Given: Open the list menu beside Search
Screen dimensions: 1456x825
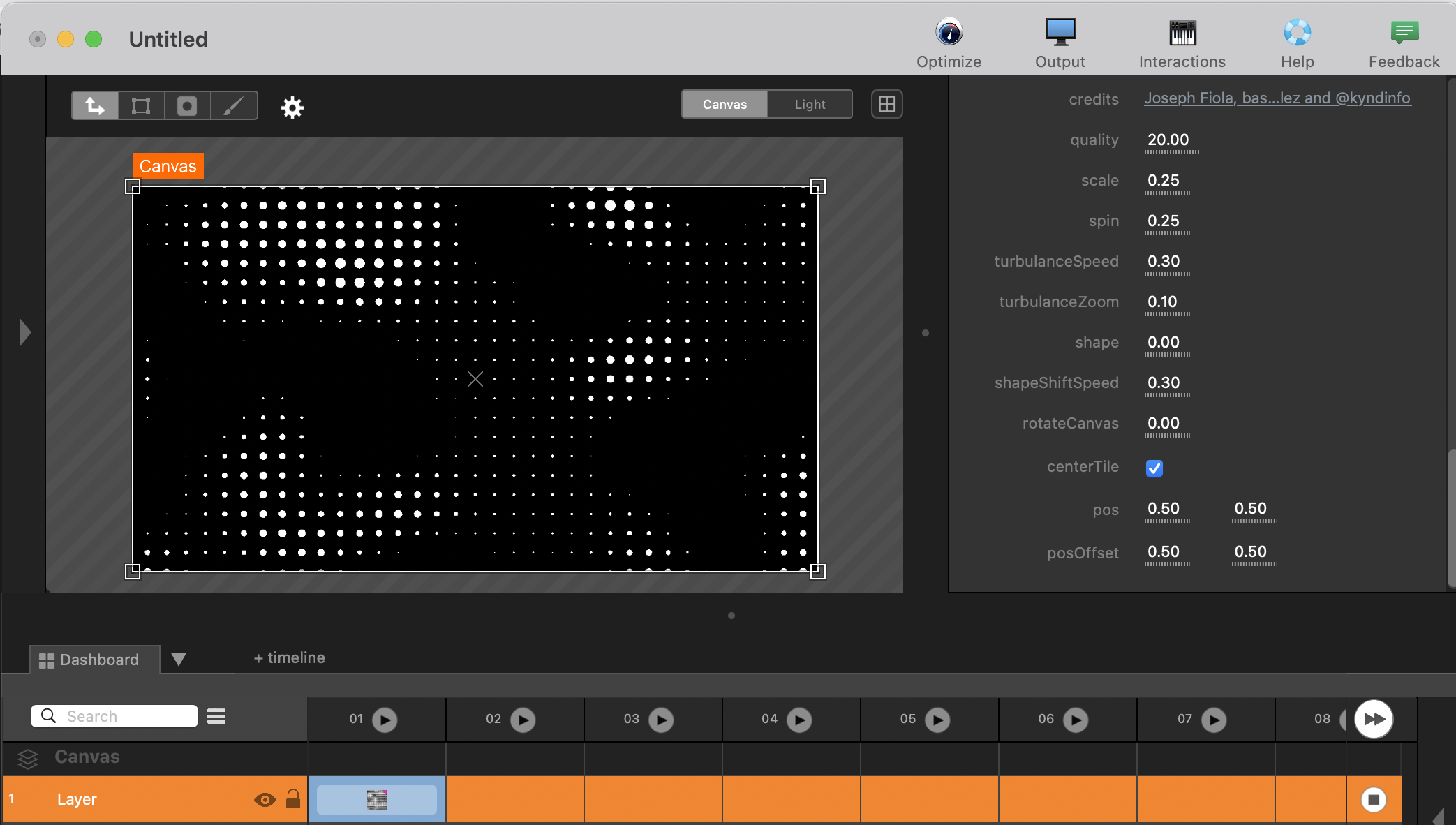Looking at the screenshot, I should pyautogui.click(x=216, y=716).
